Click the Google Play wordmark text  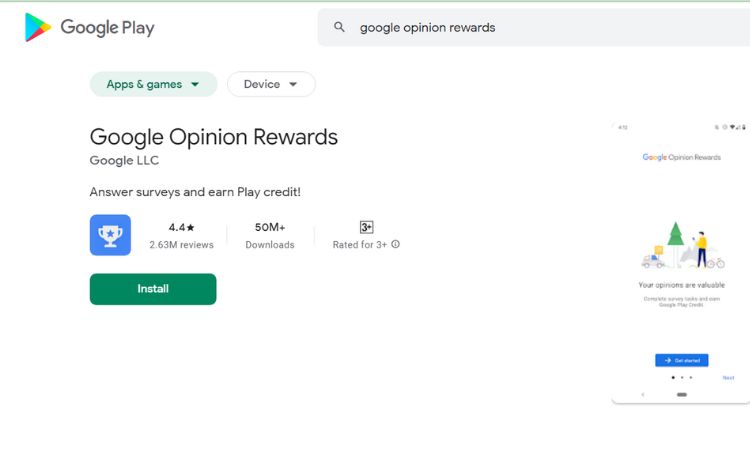(108, 28)
